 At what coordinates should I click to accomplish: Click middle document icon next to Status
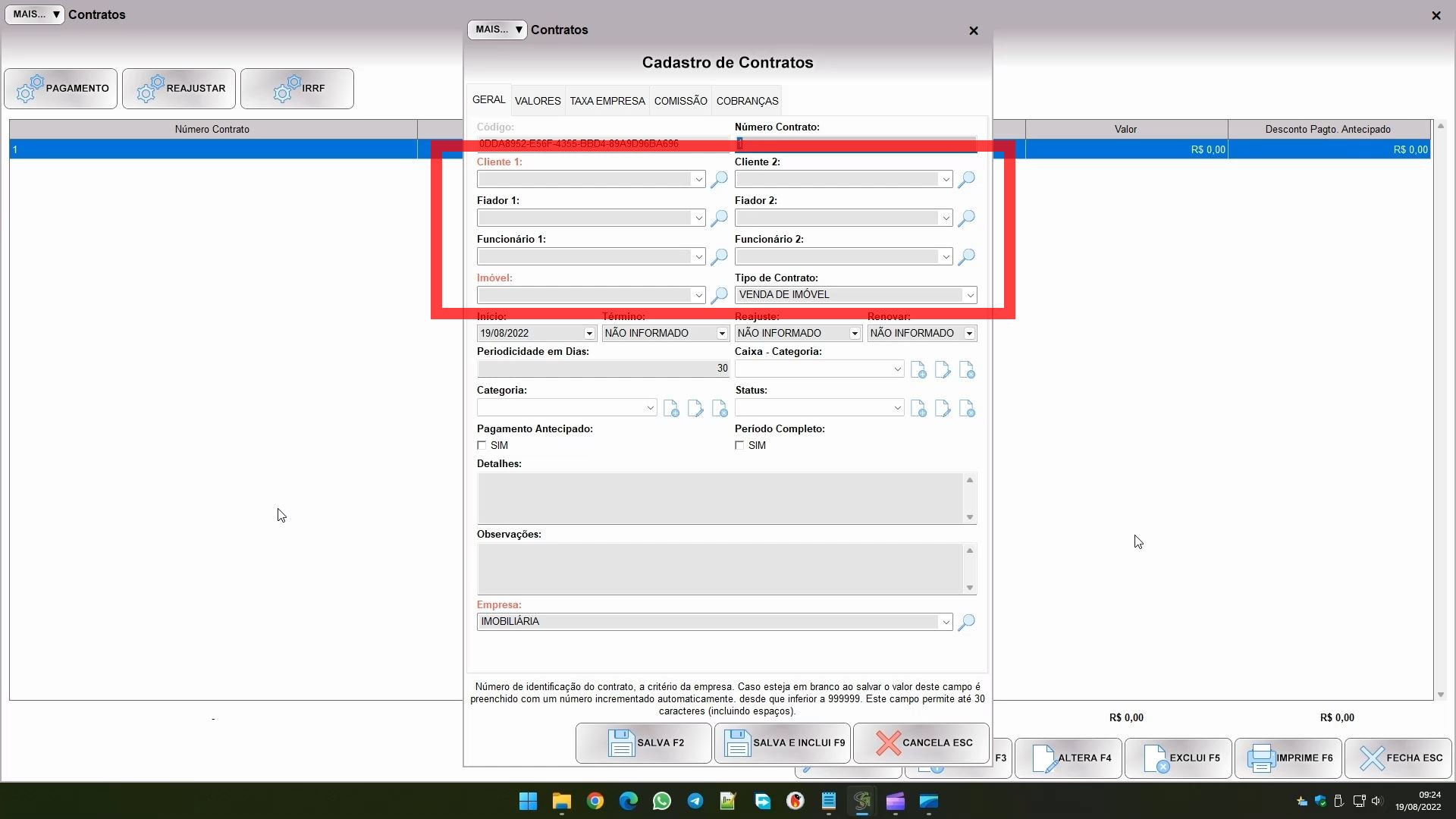(942, 409)
